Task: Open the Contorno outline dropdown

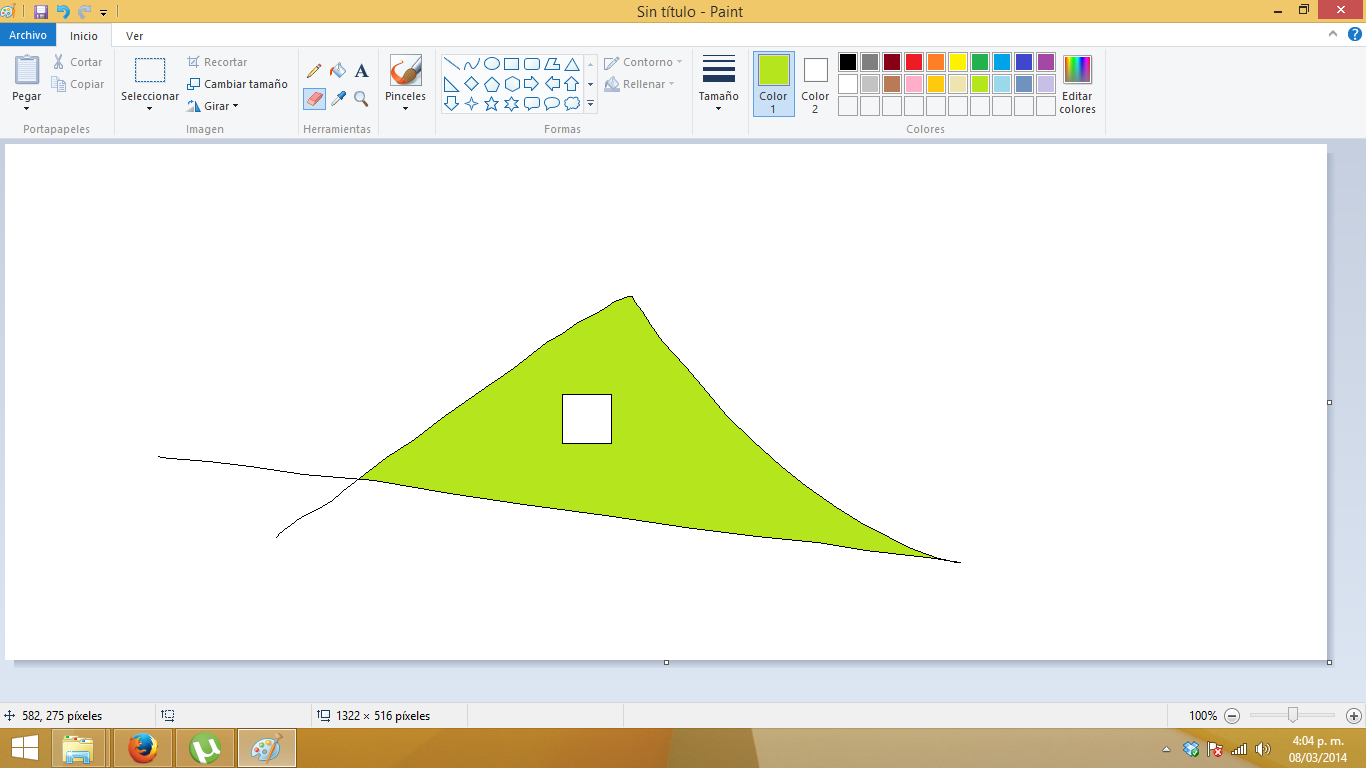Action: (643, 62)
